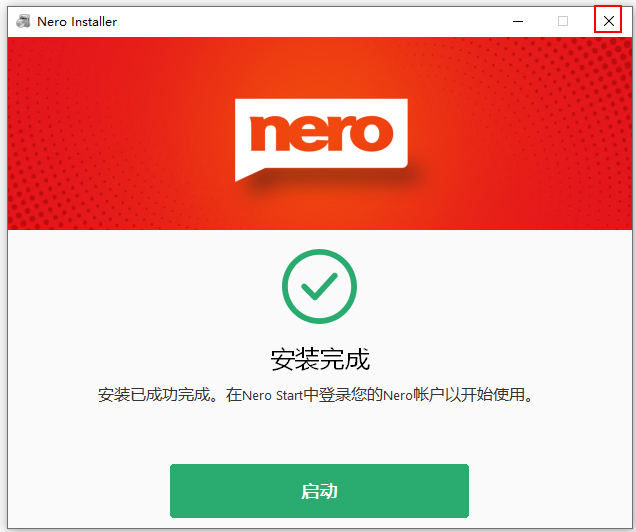The width and height of the screenshot is (636, 532).
Task: Close the Nero Installer window
Action: click(608, 21)
